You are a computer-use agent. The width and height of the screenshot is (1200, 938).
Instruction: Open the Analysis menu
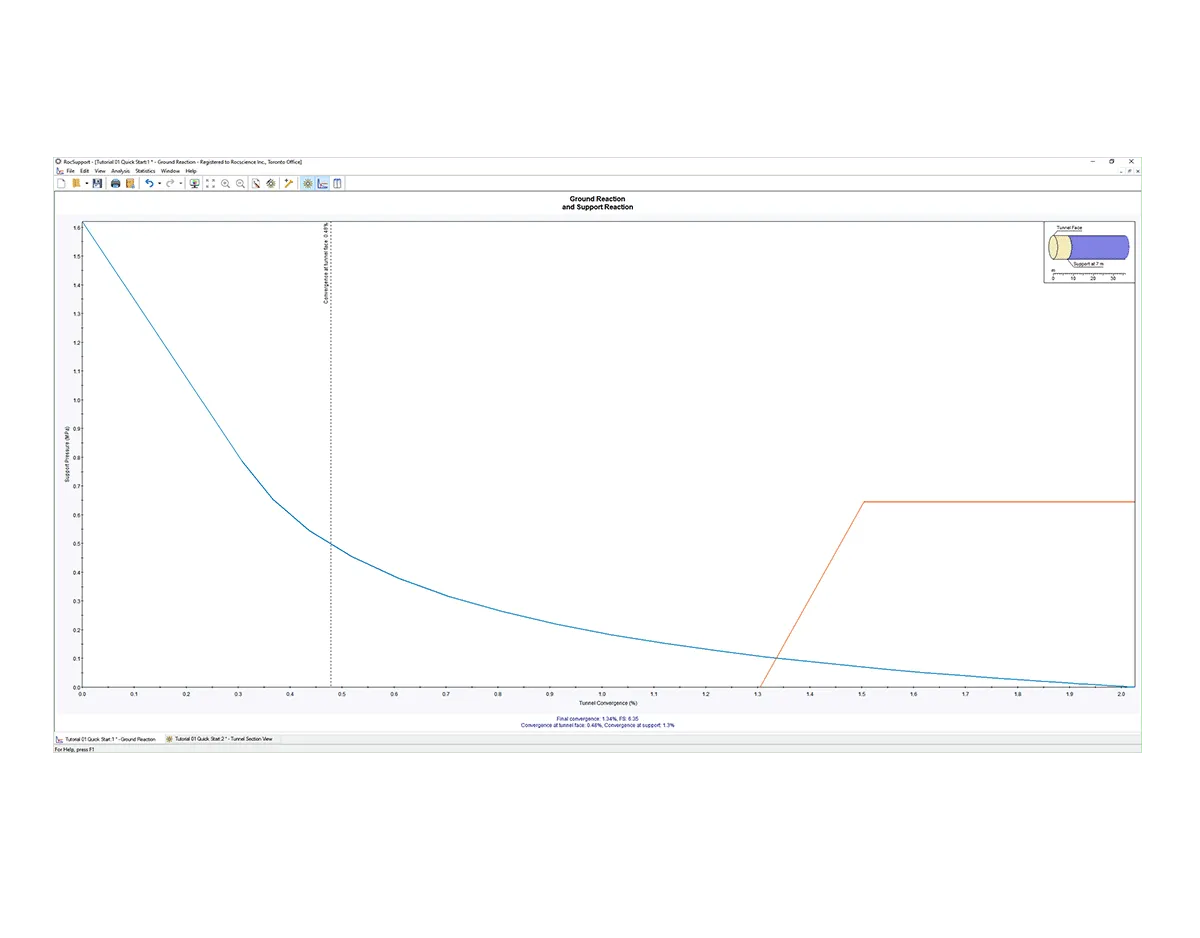[x=120, y=171]
